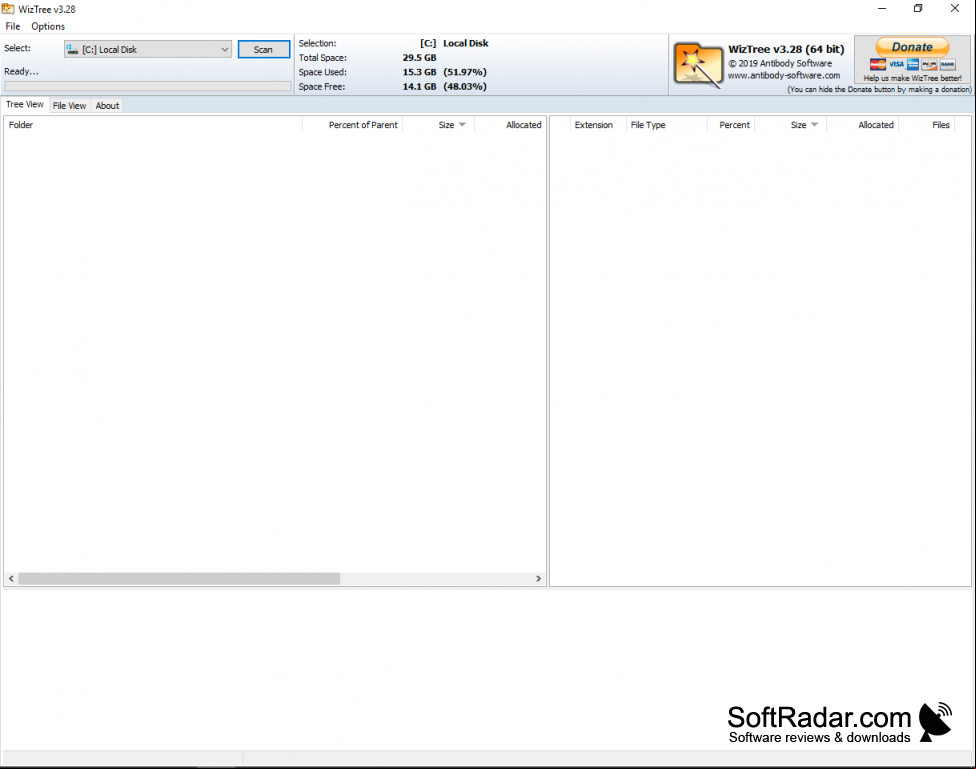Click the drive icon in Select box
The width and height of the screenshot is (976, 769).
coord(72,49)
